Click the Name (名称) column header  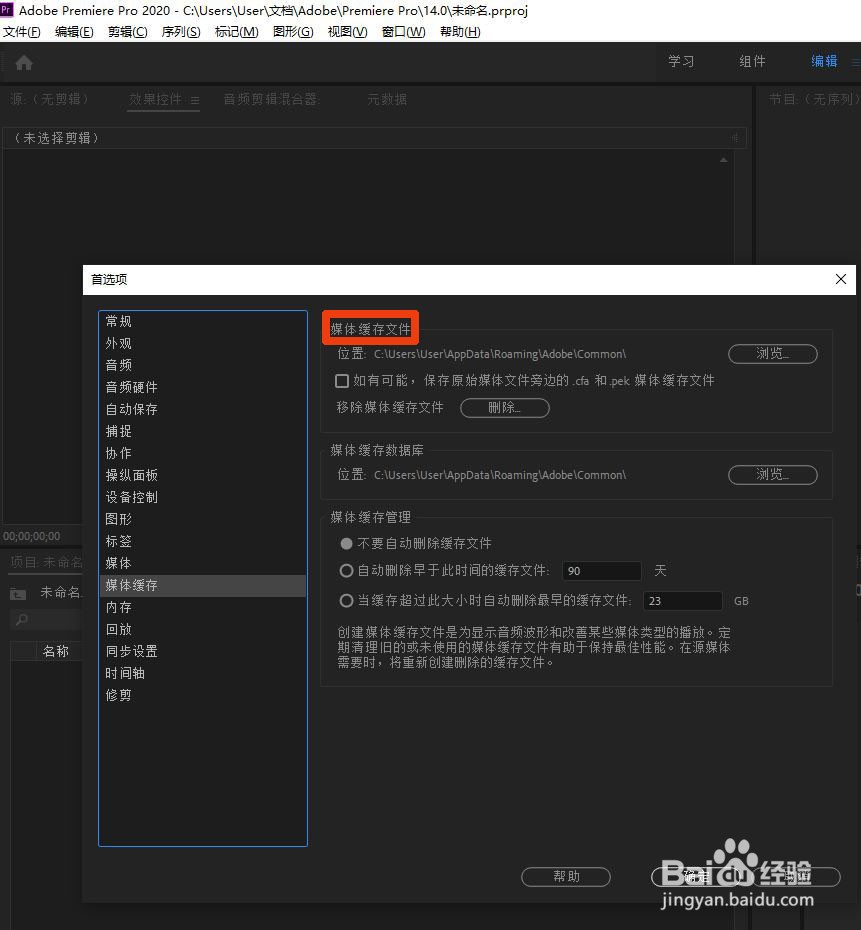pos(56,651)
